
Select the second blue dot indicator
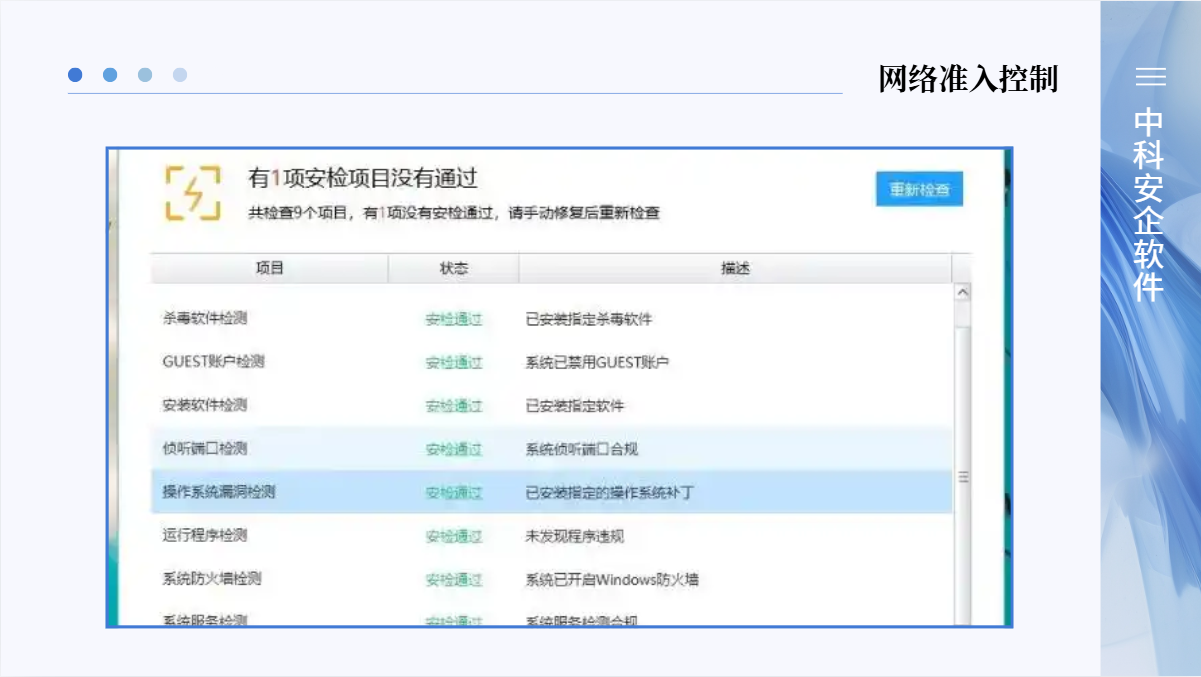[x=110, y=75]
